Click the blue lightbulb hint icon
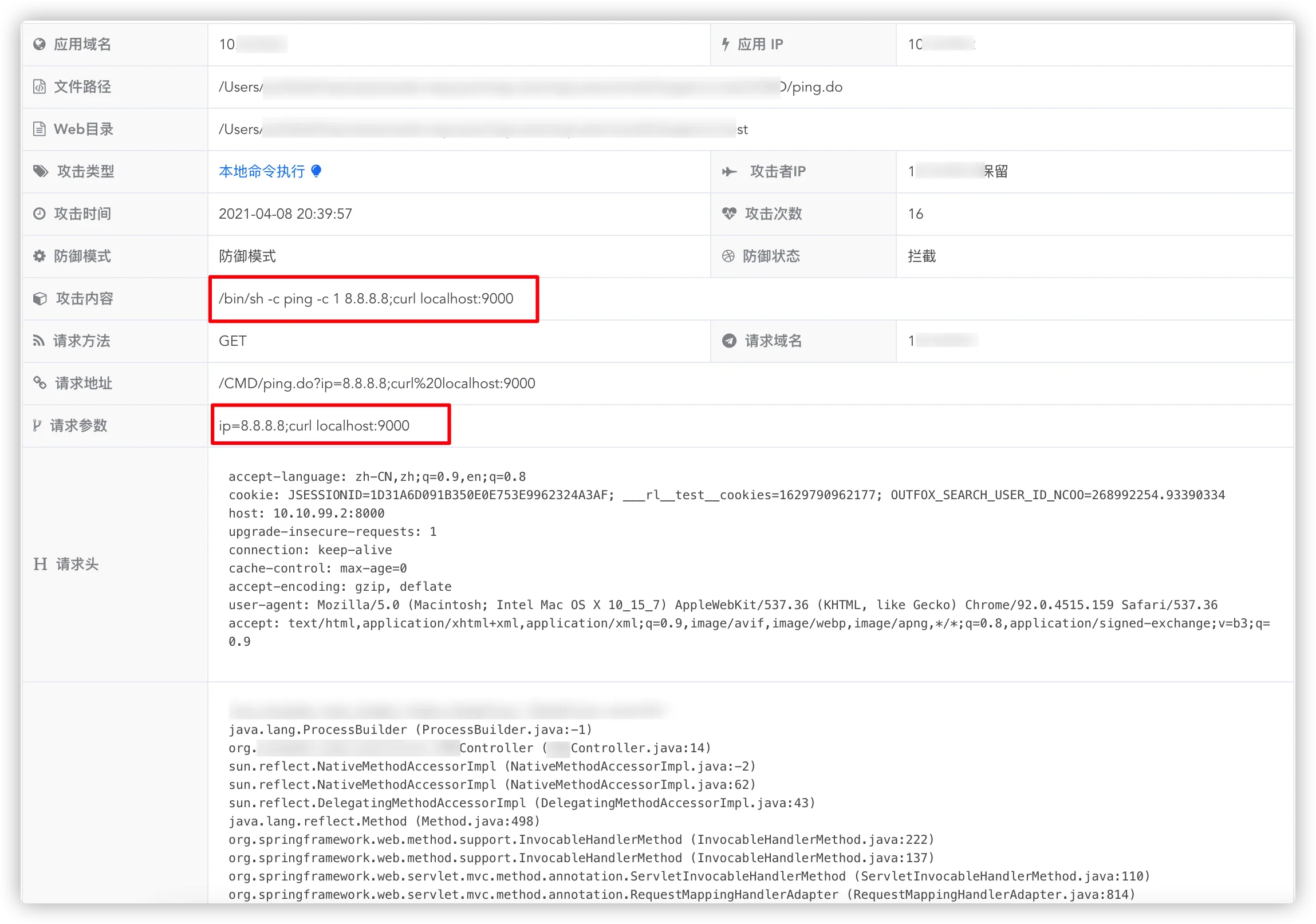The image size is (1316, 924). [x=316, y=171]
